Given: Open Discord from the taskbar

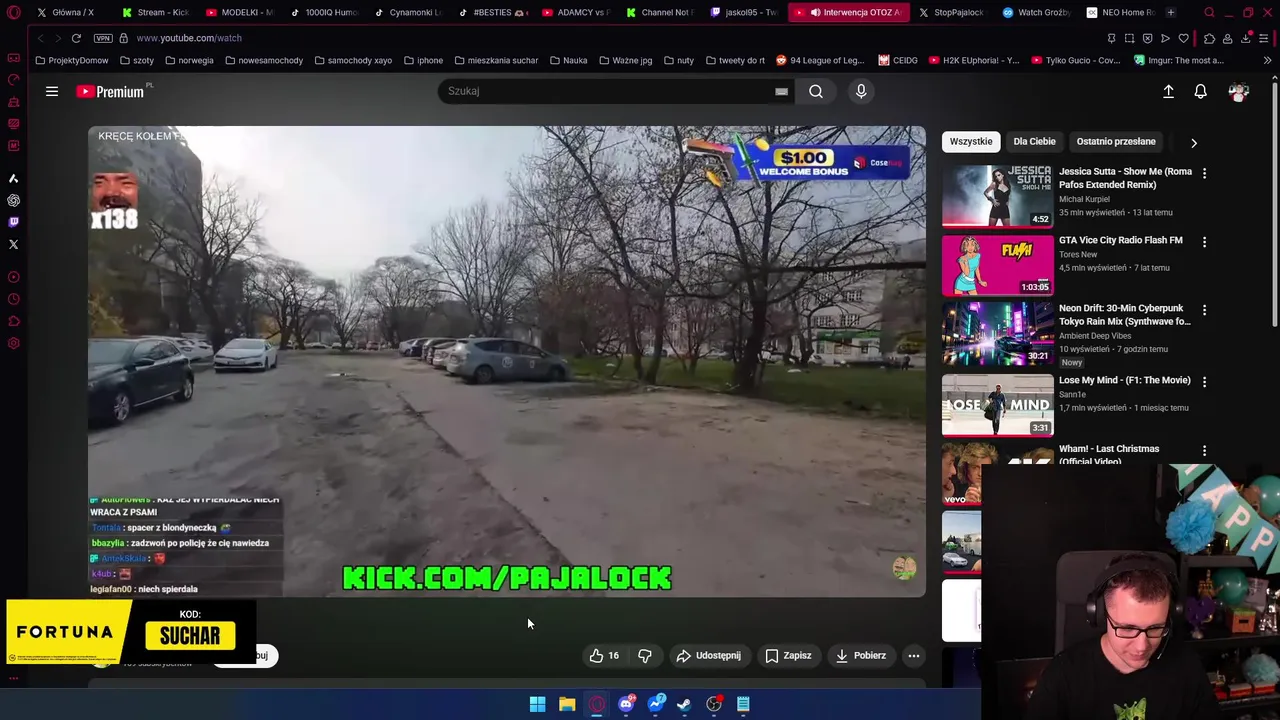Looking at the screenshot, I should click(626, 704).
